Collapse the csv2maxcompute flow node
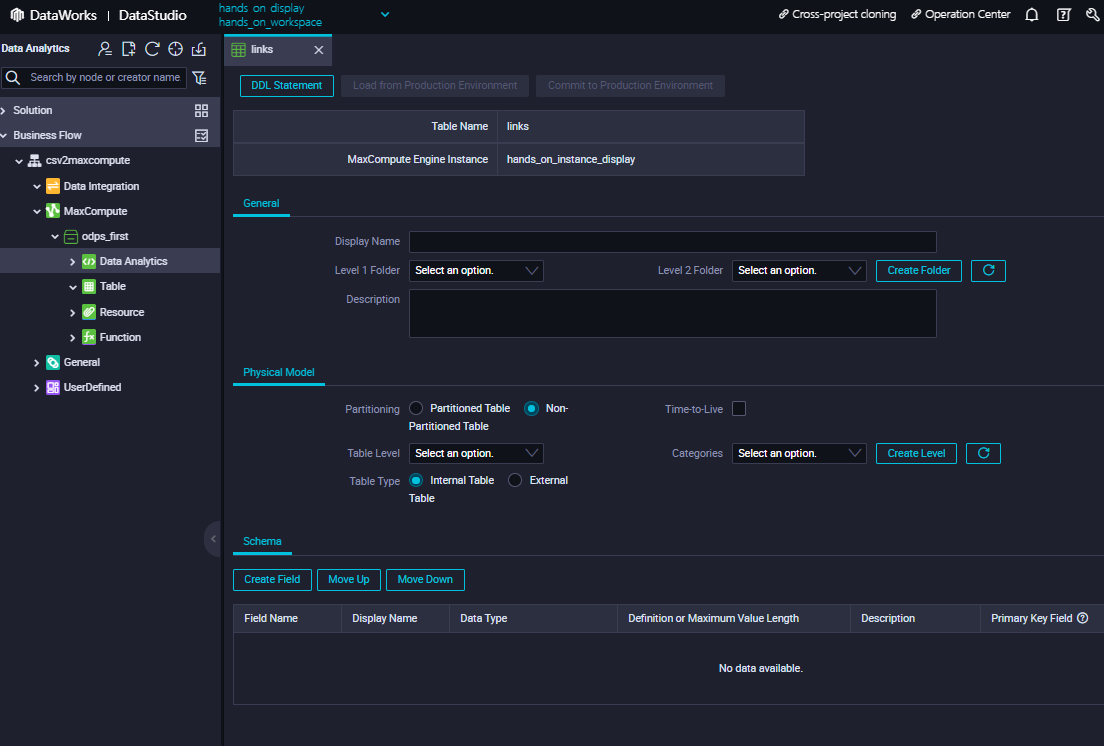This screenshot has width=1104, height=746. pyautogui.click(x=19, y=161)
